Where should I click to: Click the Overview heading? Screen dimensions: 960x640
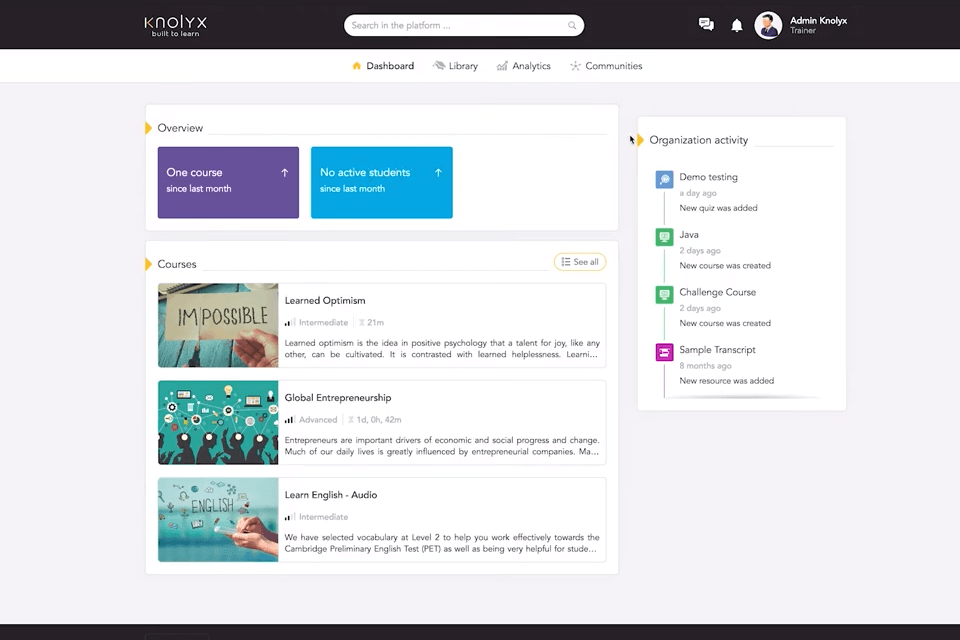pos(180,128)
